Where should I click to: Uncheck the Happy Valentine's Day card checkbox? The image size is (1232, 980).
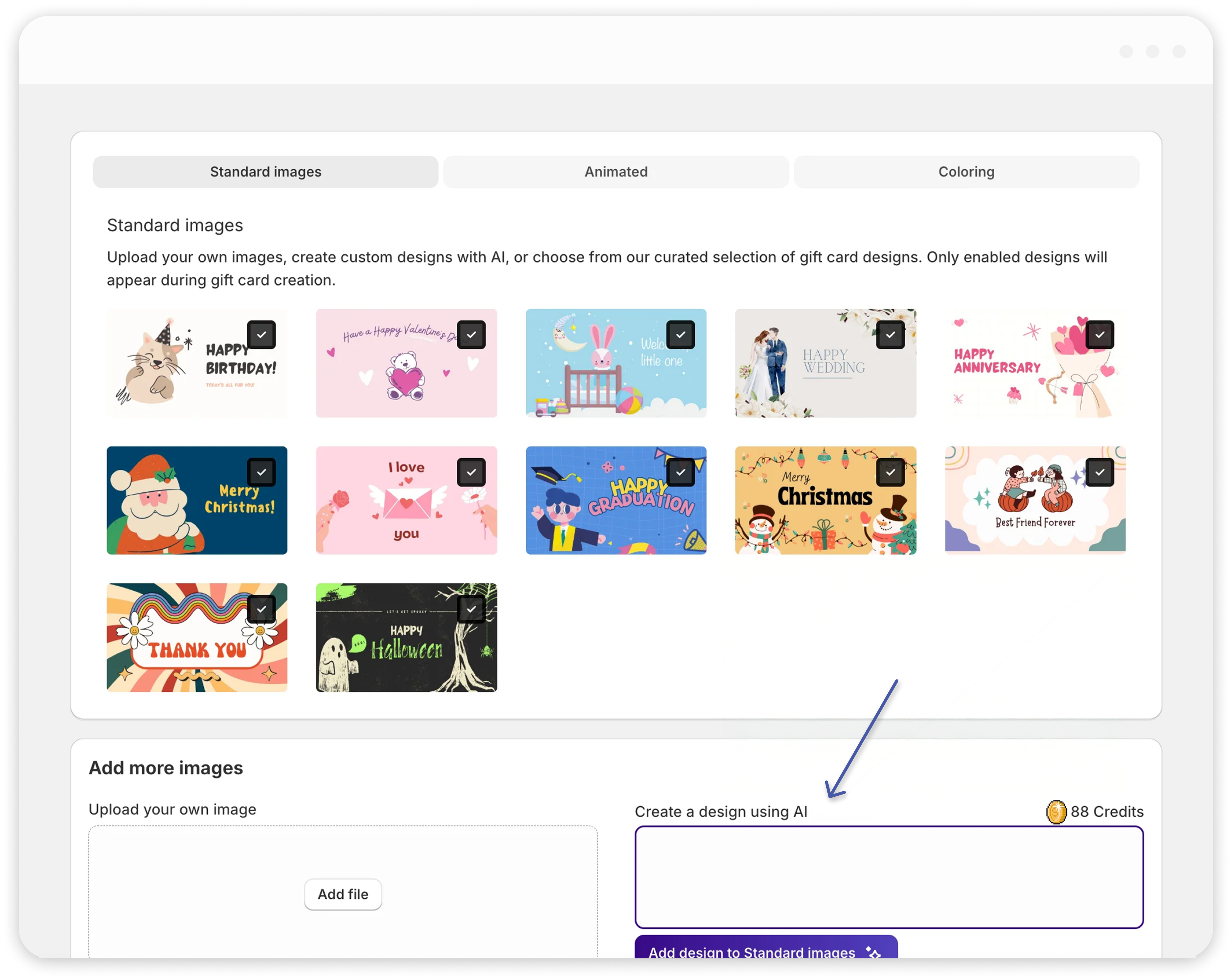[x=471, y=335]
